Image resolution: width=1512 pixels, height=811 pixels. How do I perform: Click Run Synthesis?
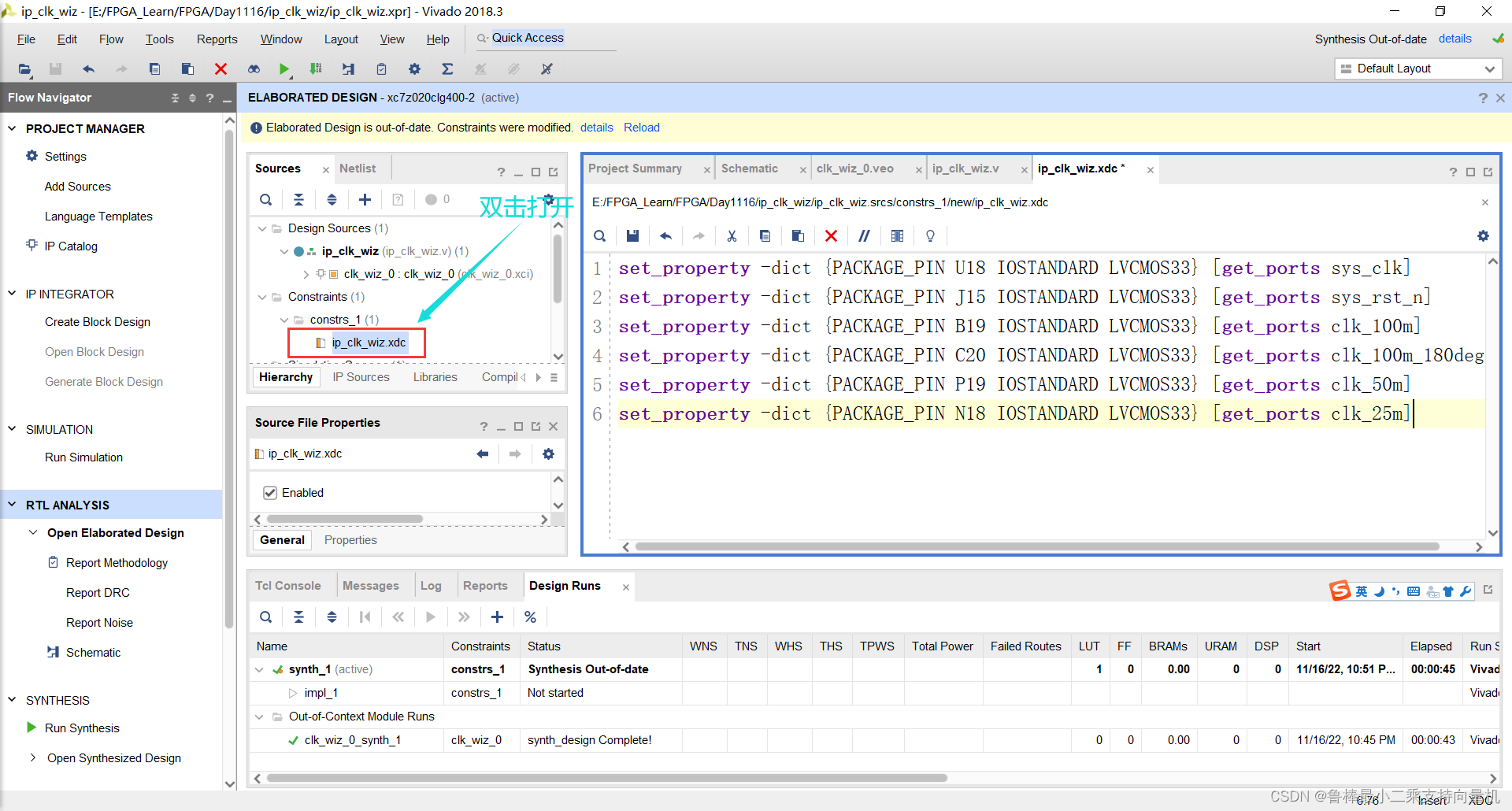82,728
